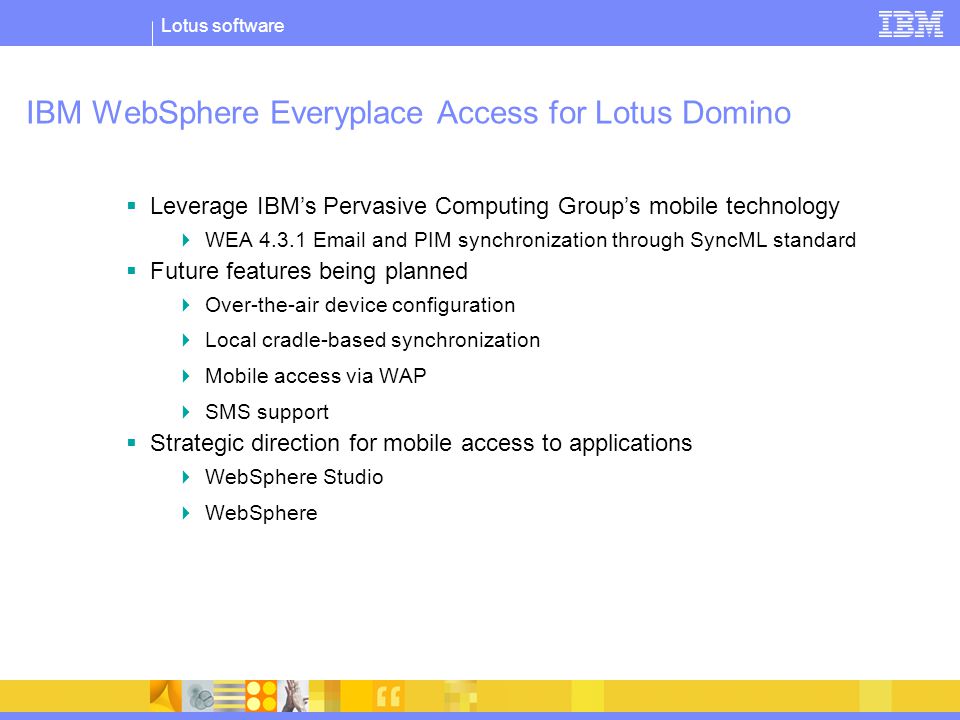Click the yellow lines tile in footer
This screenshot has width=960, height=720.
(x=229, y=696)
